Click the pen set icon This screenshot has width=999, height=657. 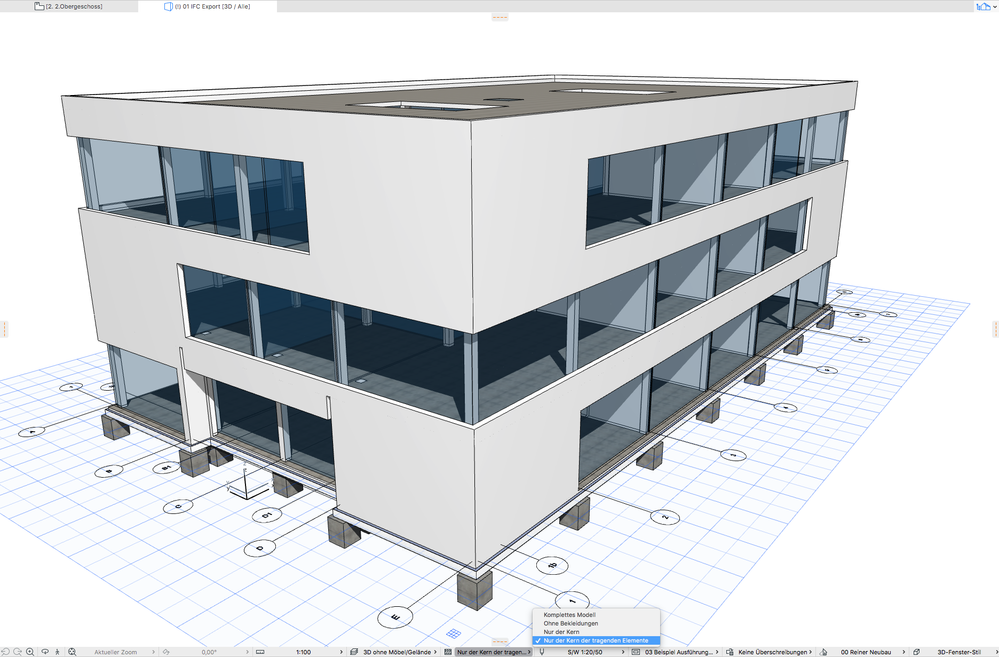542,652
